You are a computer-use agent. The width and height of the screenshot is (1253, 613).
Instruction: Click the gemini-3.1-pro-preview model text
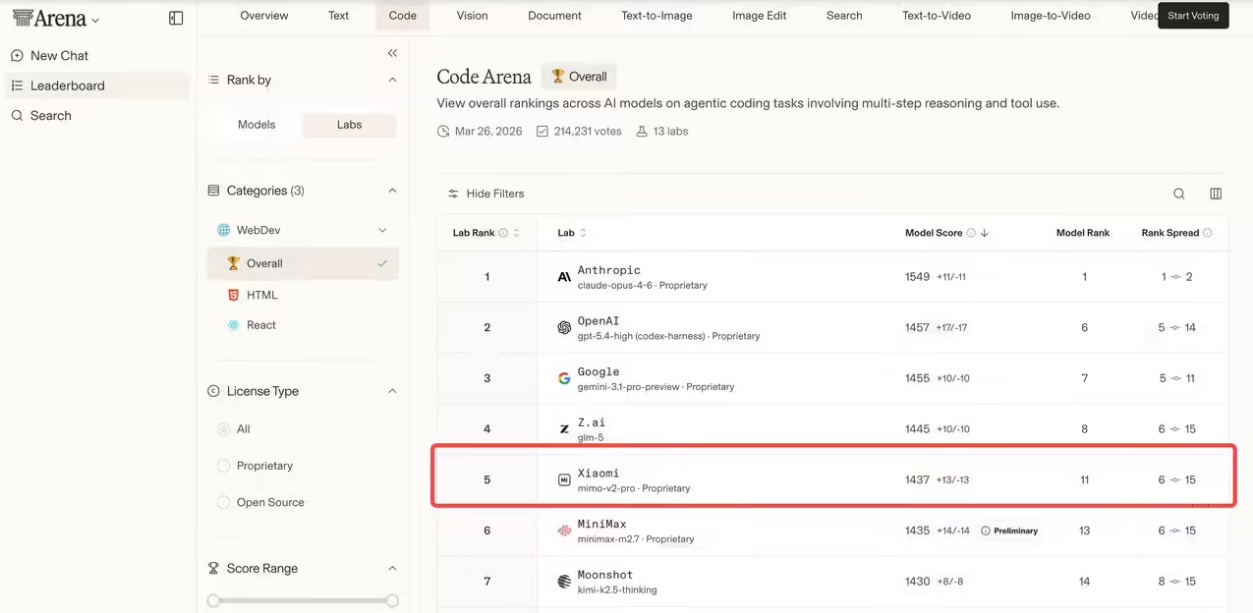point(630,387)
